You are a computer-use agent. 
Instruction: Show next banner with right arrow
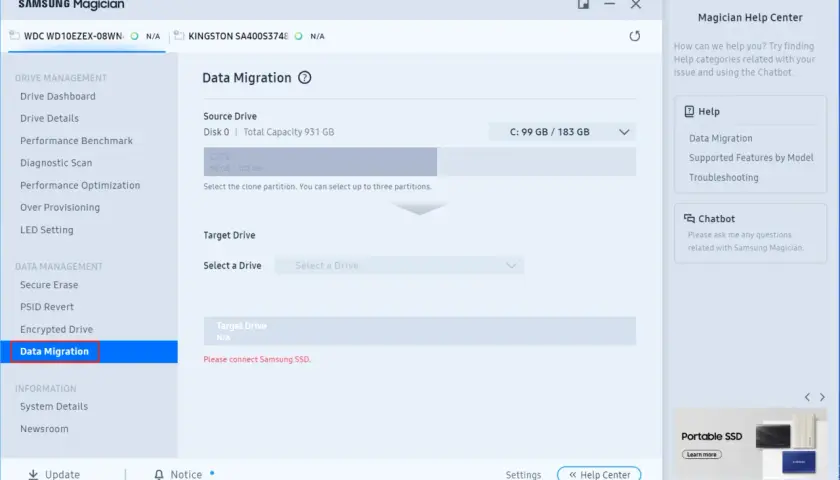point(822,397)
